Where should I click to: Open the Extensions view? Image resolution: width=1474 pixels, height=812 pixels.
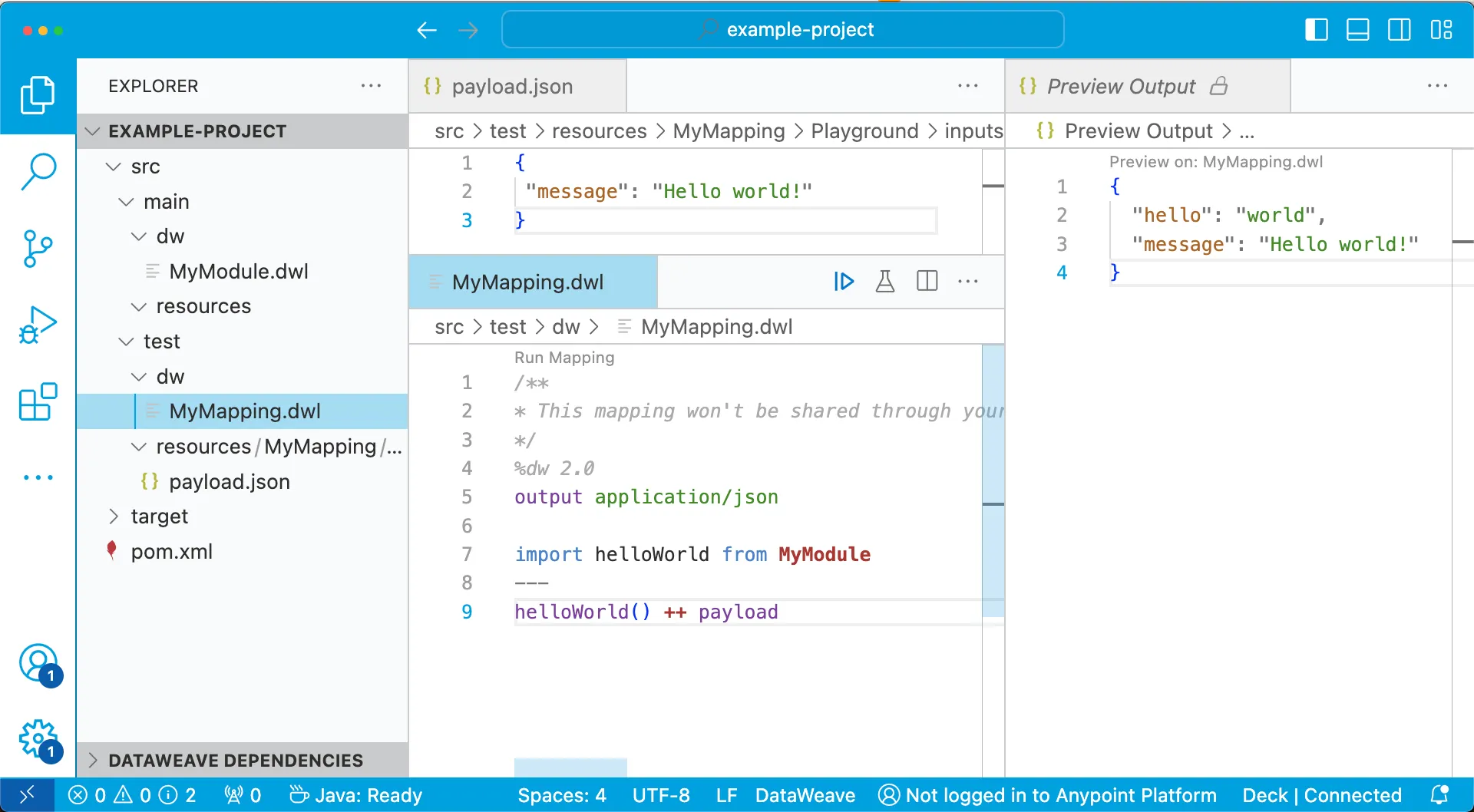[38, 401]
